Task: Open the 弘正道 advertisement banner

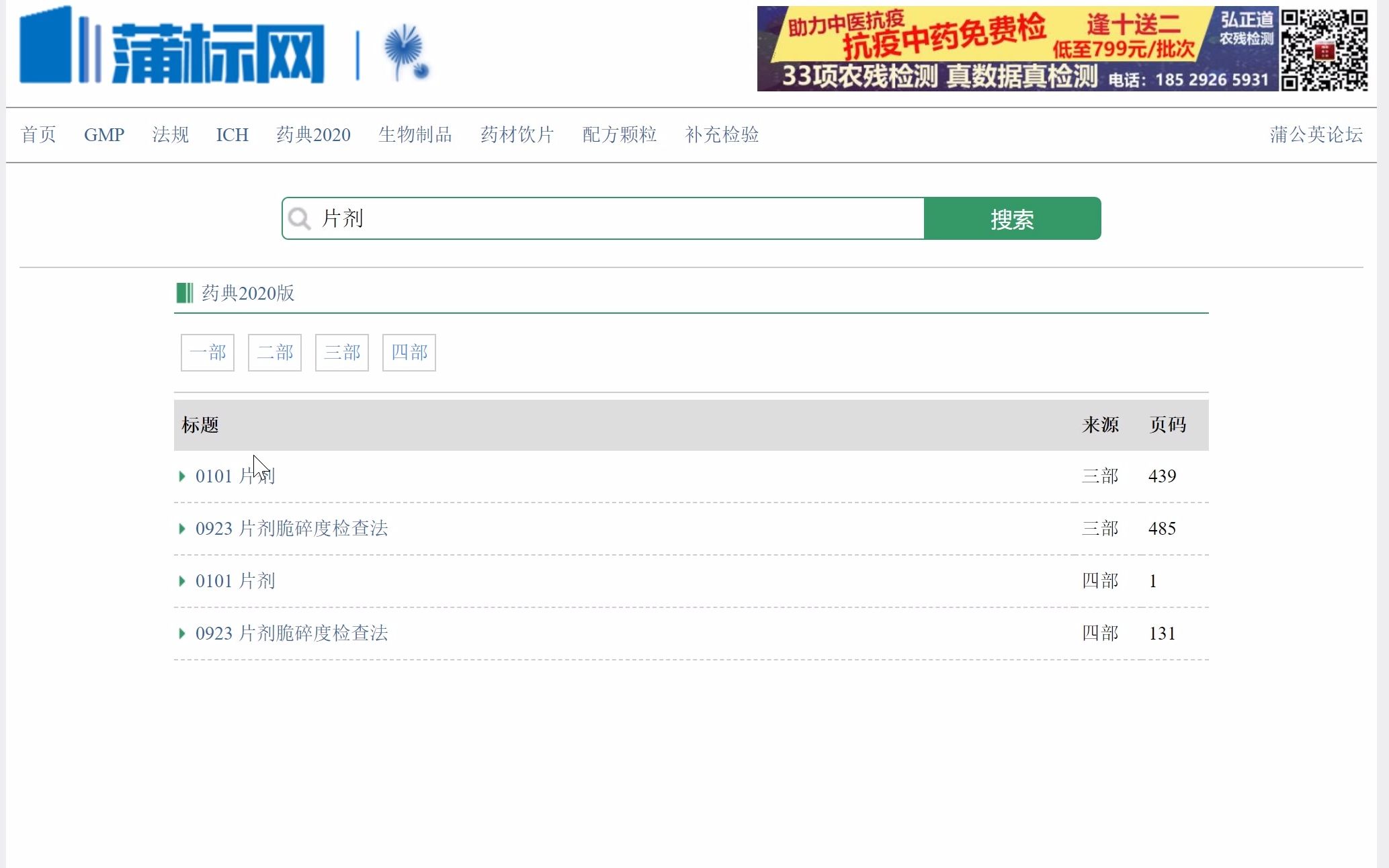Action: pyautogui.click(x=1017, y=48)
